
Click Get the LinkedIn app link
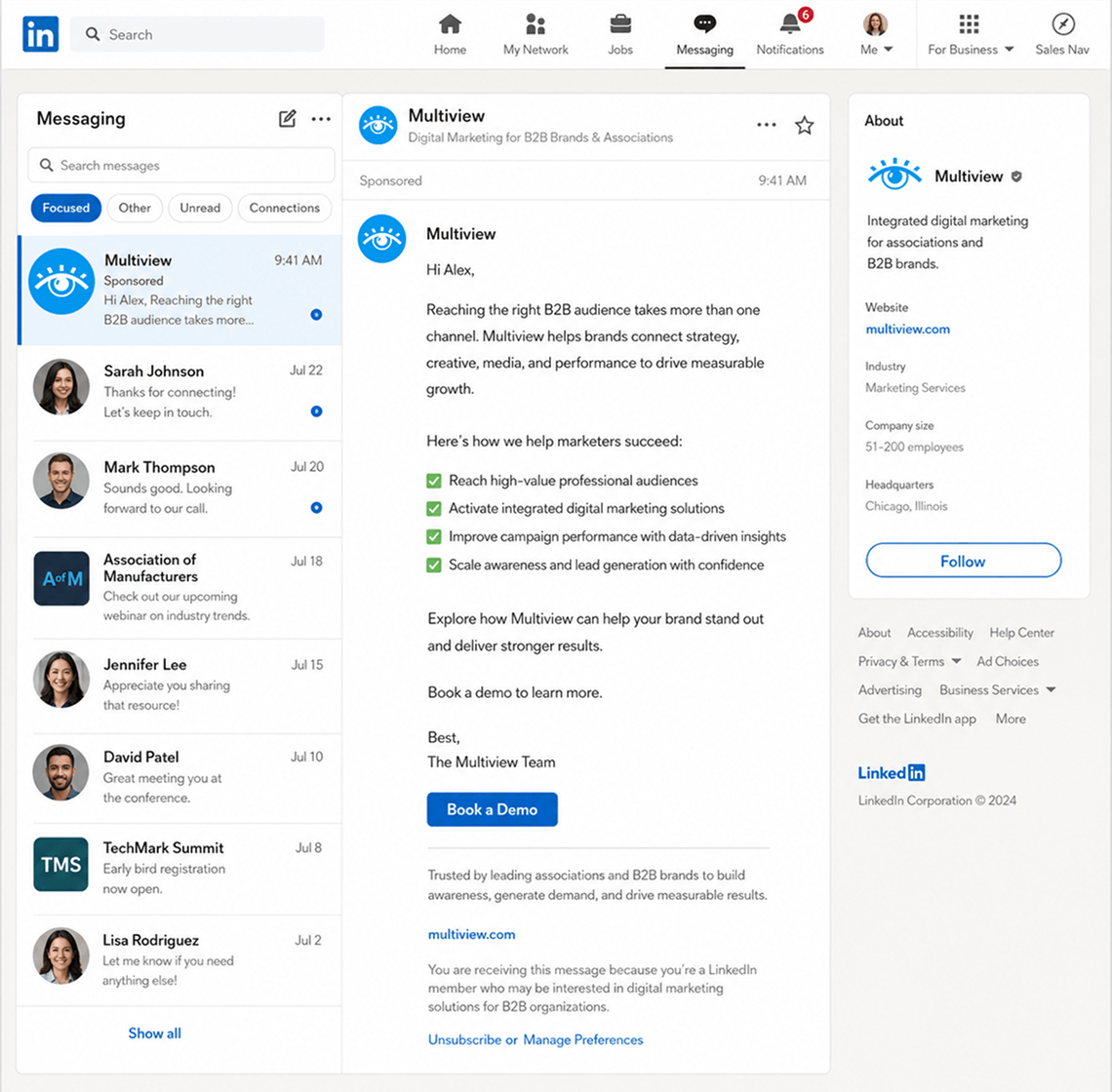click(x=917, y=719)
